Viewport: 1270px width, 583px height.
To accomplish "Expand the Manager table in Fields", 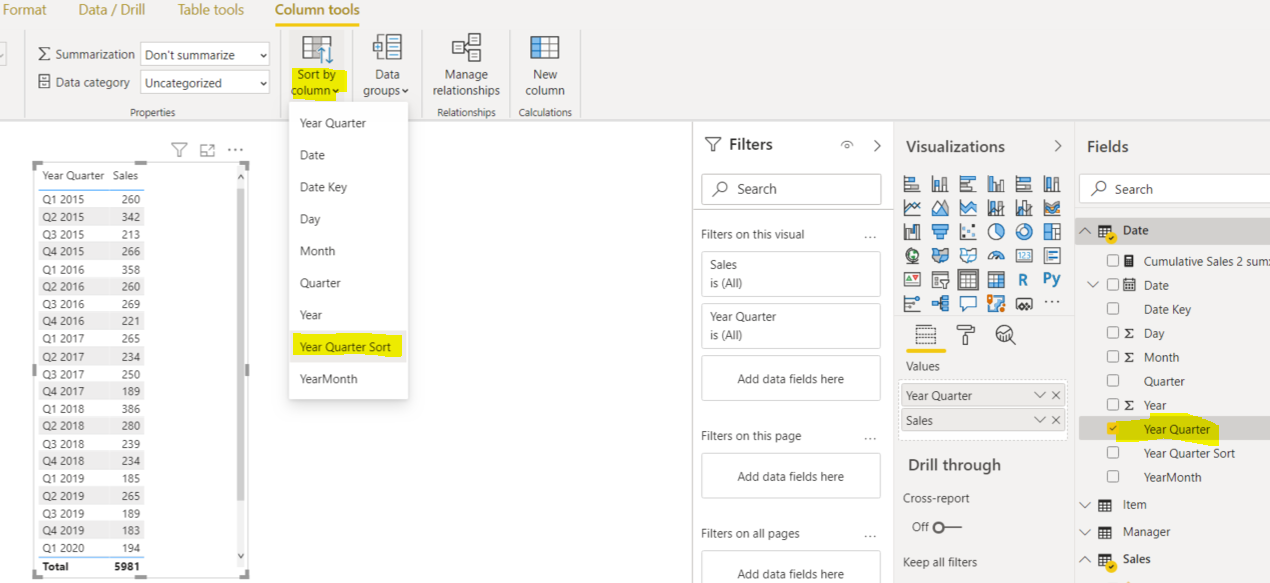I will tap(1086, 532).
